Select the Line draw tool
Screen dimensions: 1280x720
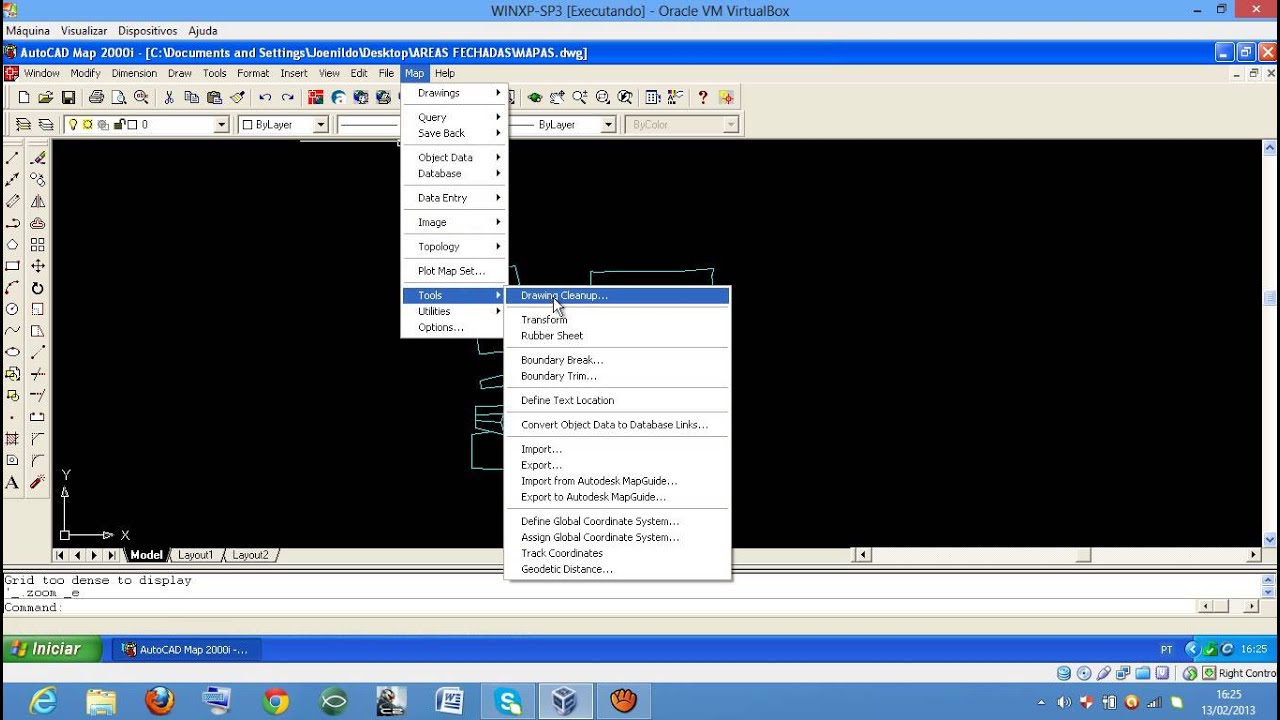(12, 158)
